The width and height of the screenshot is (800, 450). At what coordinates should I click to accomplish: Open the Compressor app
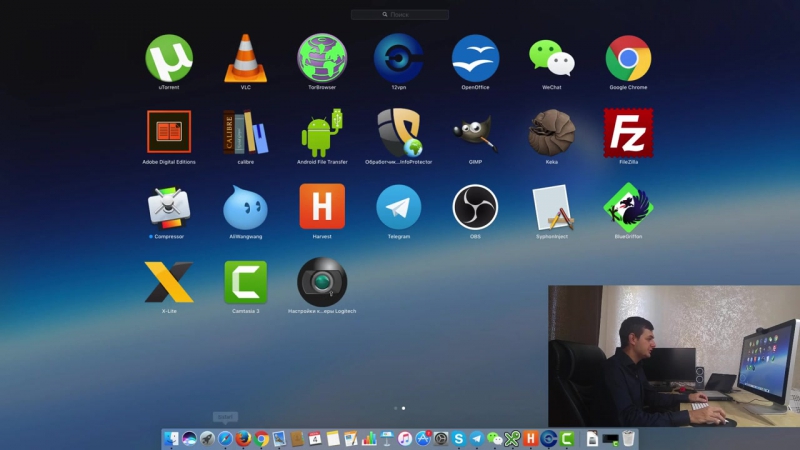coord(169,208)
